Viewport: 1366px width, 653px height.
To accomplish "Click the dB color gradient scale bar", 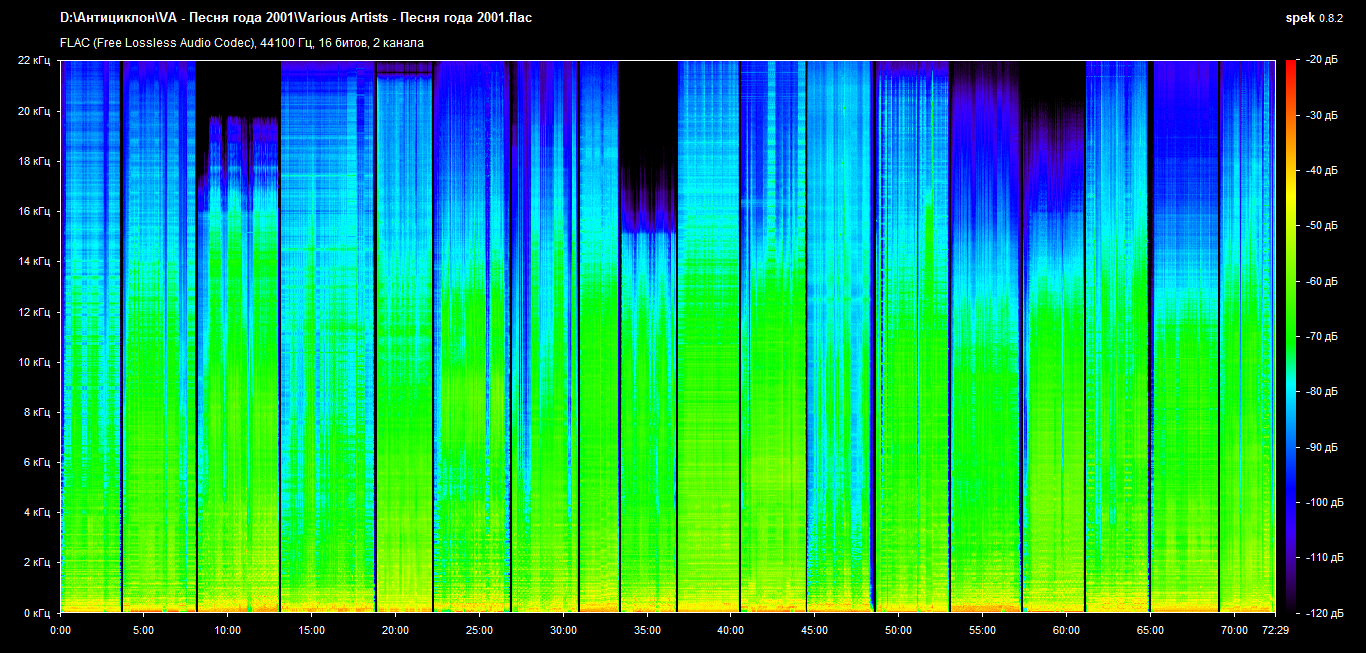I will [1291, 336].
